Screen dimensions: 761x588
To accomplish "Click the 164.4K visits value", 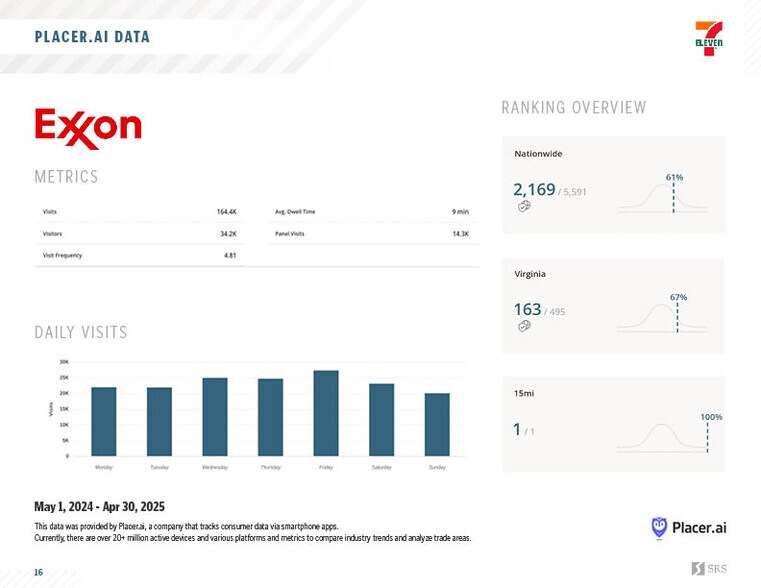I will tap(226, 212).
